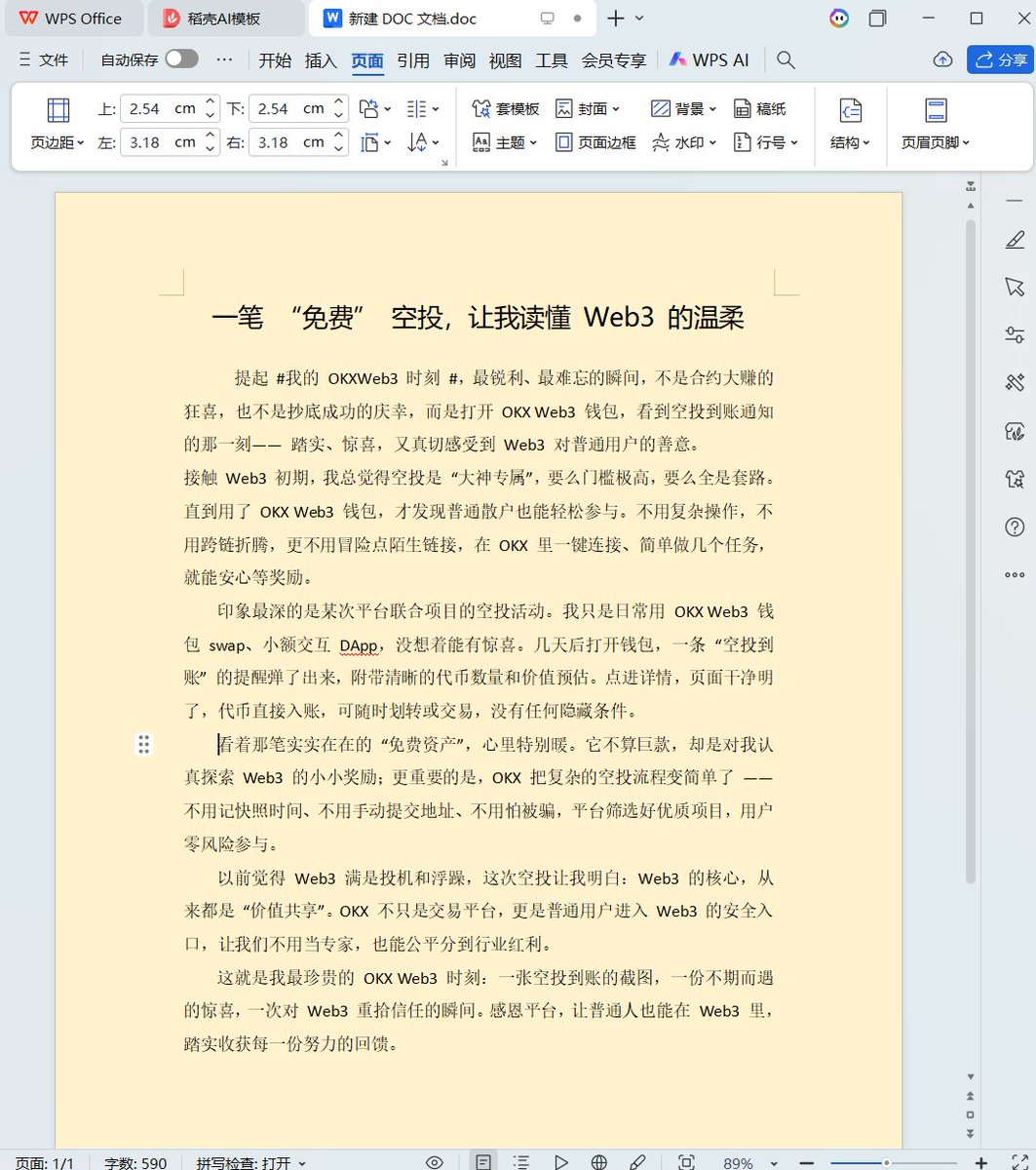Viewport: 1036px width, 1170px height.
Task: Switch to the 视图 tab
Action: [x=505, y=59]
